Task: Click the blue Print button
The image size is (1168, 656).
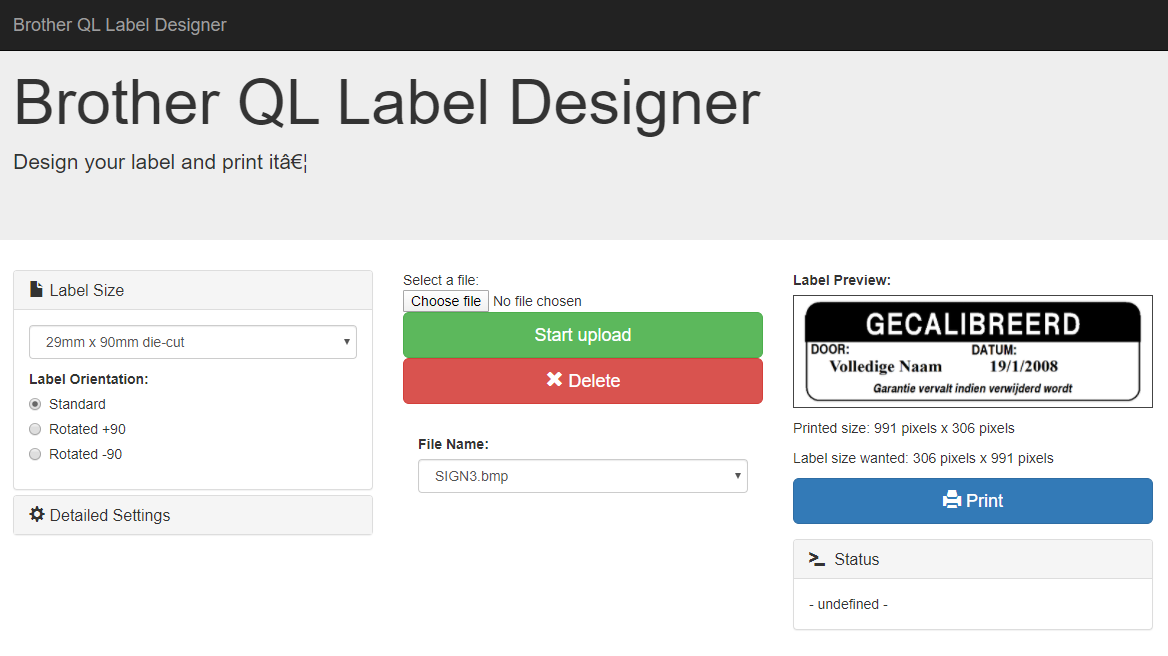Action: click(x=973, y=501)
